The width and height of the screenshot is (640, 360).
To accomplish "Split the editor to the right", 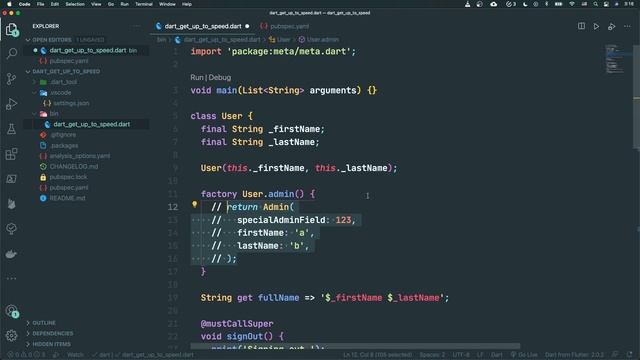I will click(581, 26).
